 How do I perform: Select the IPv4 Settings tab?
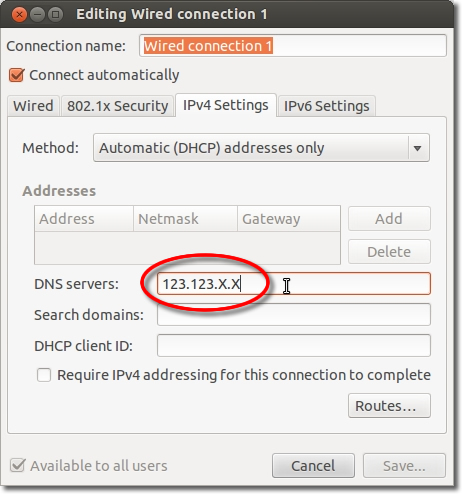pyautogui.click(x=226, y=105)
